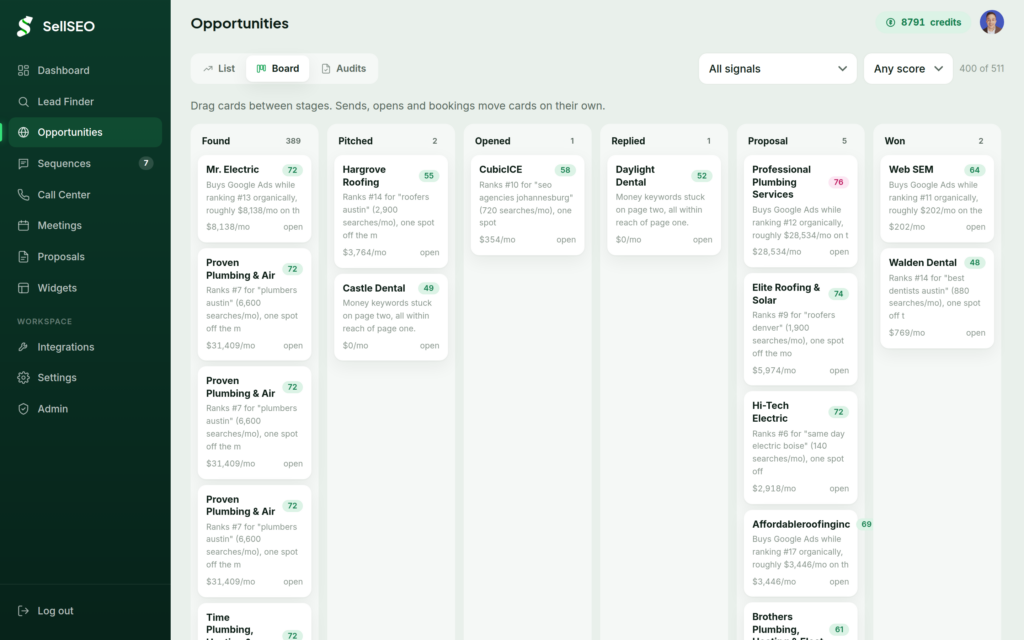Click the Opportunities globe icon
Screen dimensions: 1024x640
24,133
